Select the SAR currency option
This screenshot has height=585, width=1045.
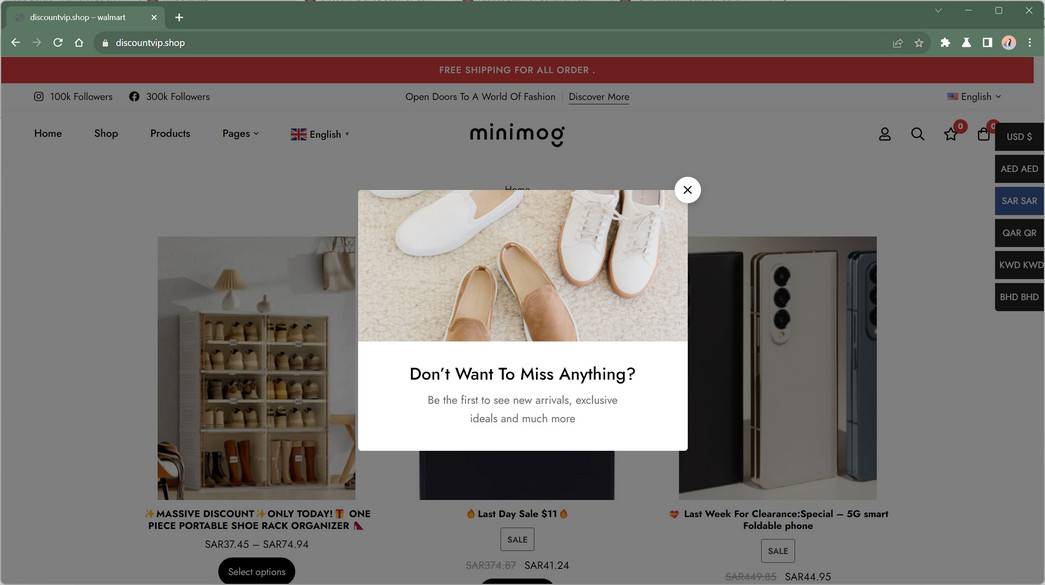[1019, 201]
